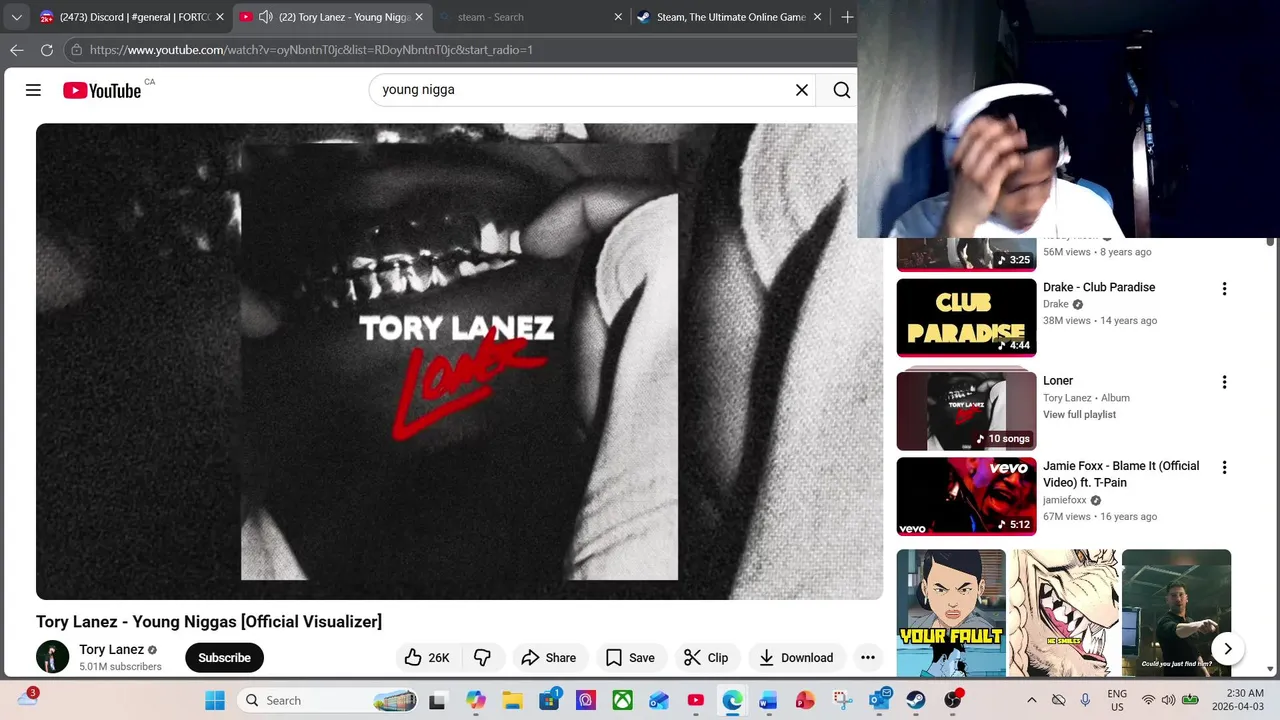The height and width of the screenshot is (720, 1280).
Task: Mute the tab via speaker icon
Action: point(266,17)
